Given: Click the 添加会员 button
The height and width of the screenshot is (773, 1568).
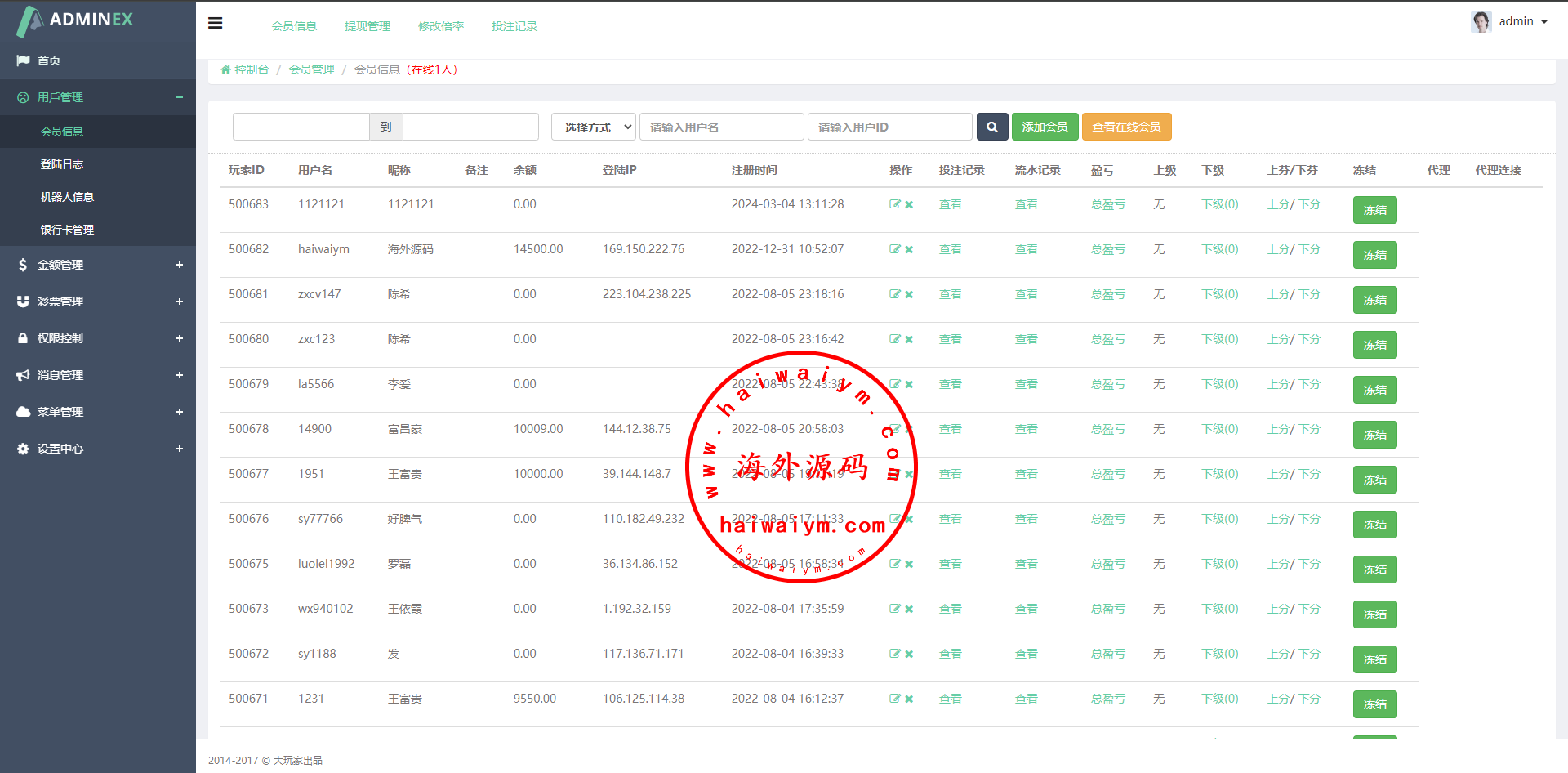Looking at the screenshot, I should click(x=1045, y=127).
